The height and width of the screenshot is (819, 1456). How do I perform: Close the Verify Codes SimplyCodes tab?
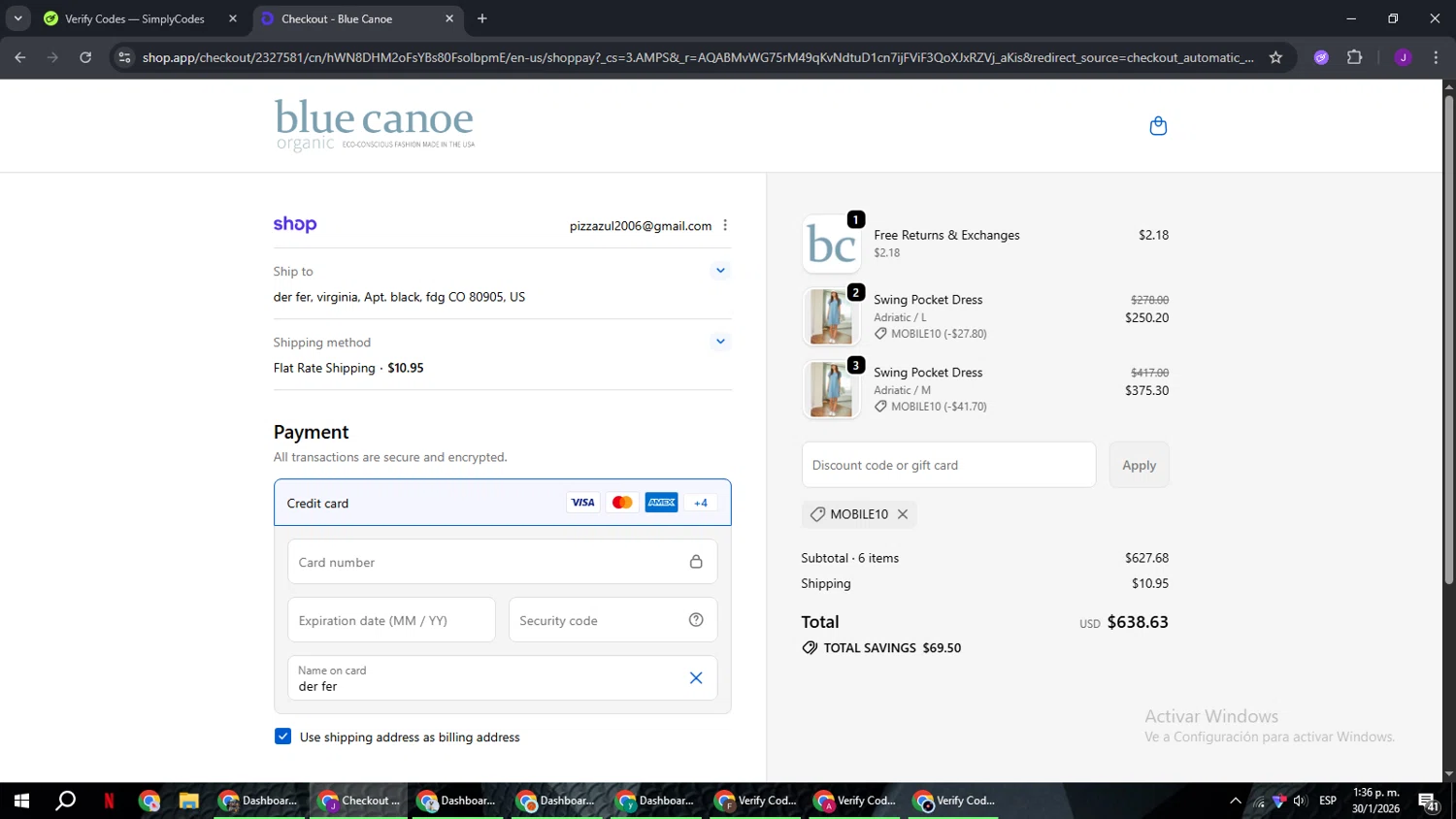(233, 18)
